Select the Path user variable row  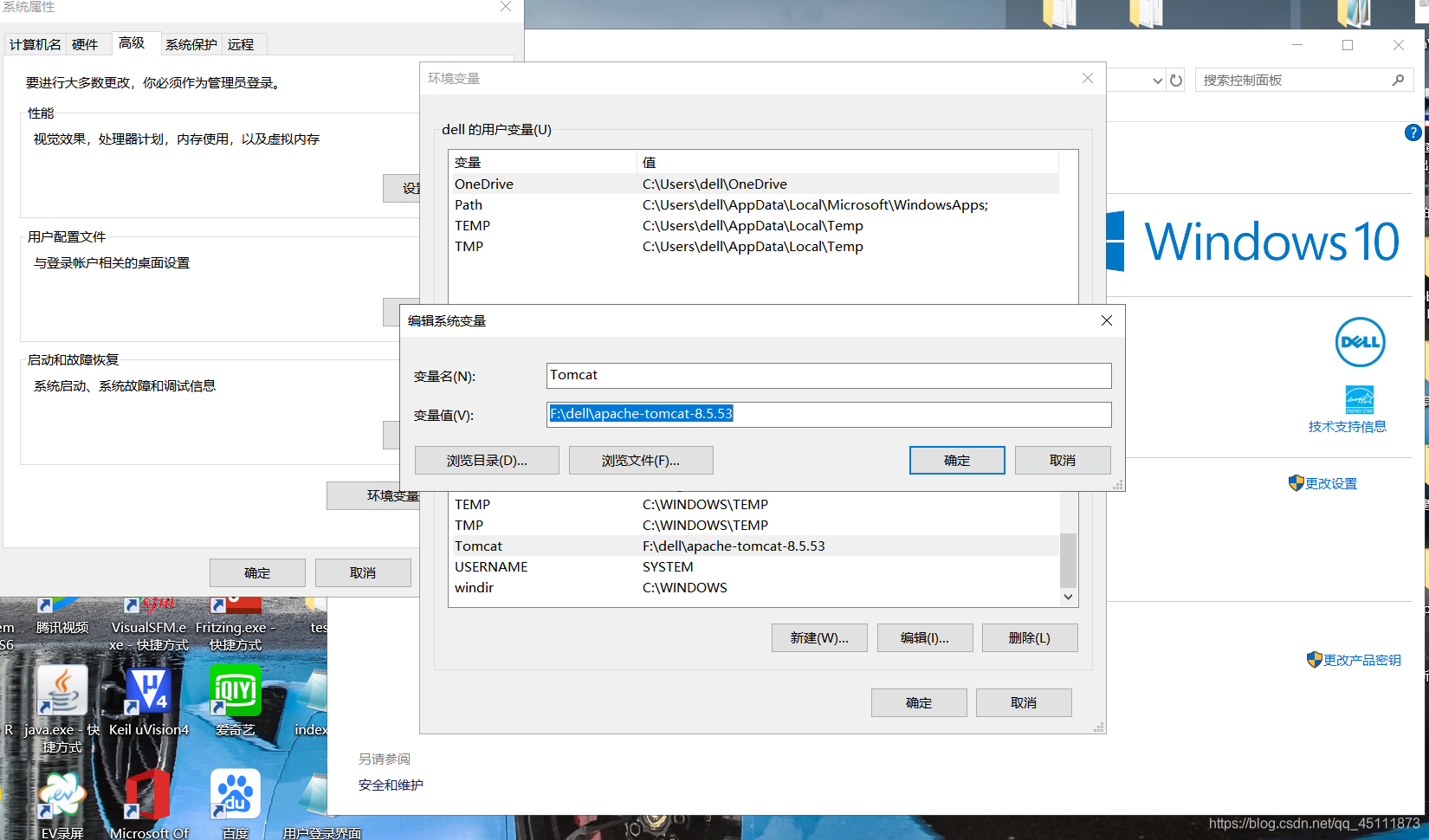754,204
